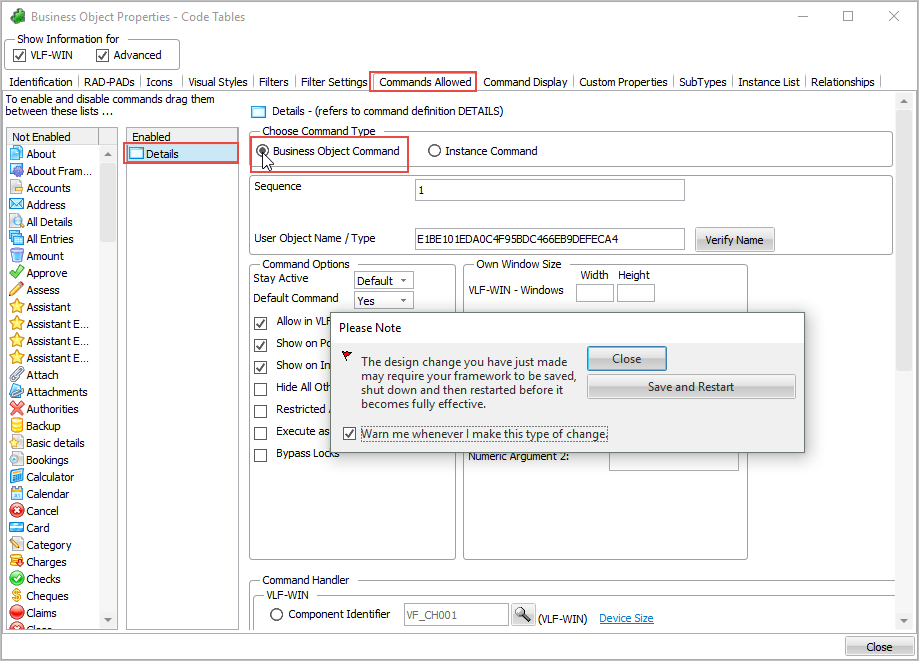Switch to the Icons tab
The image size is (919, 661).
click(x=159, y=82)
